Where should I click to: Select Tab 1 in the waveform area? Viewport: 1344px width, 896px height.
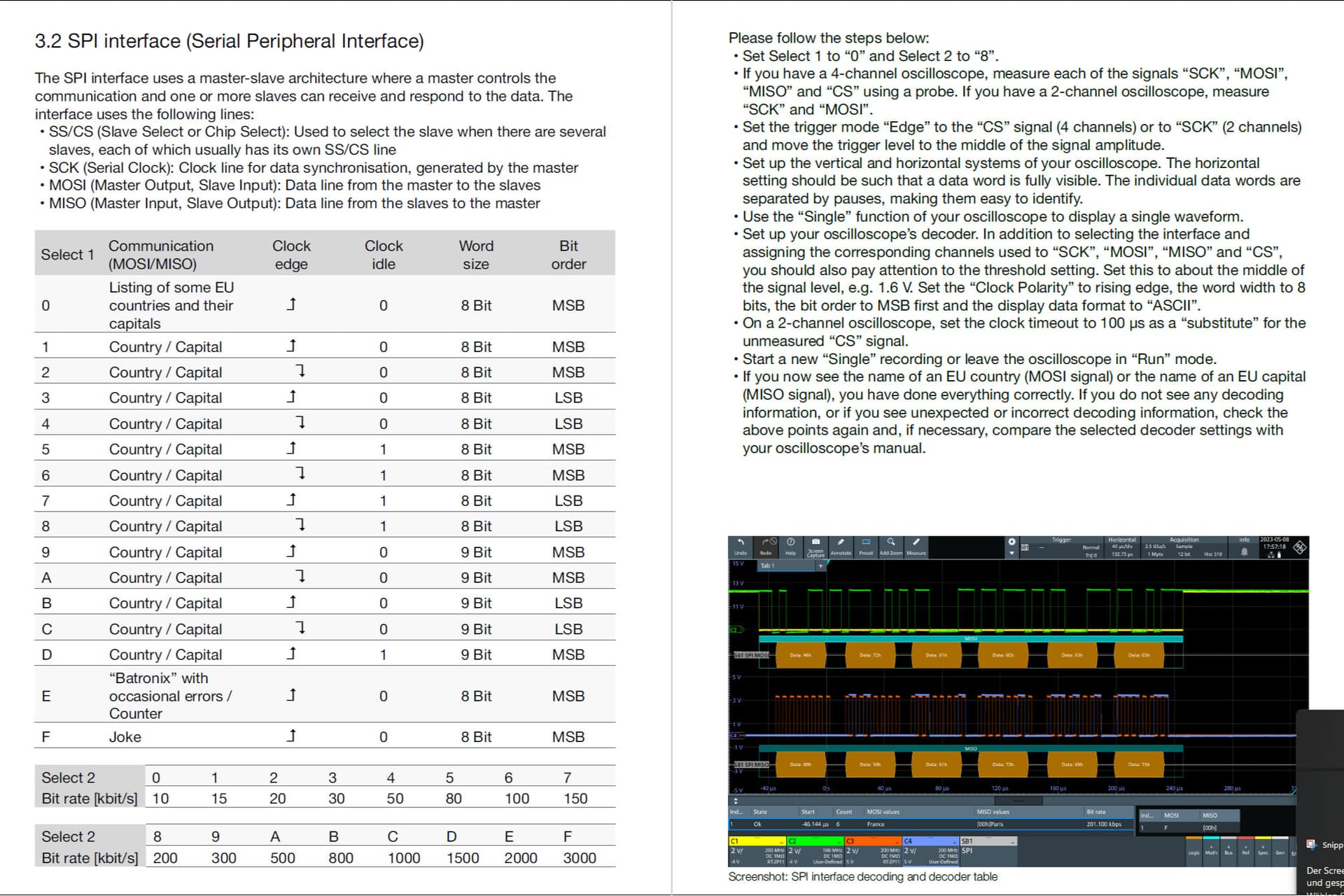pyautogui.click(x=767, y=566)
